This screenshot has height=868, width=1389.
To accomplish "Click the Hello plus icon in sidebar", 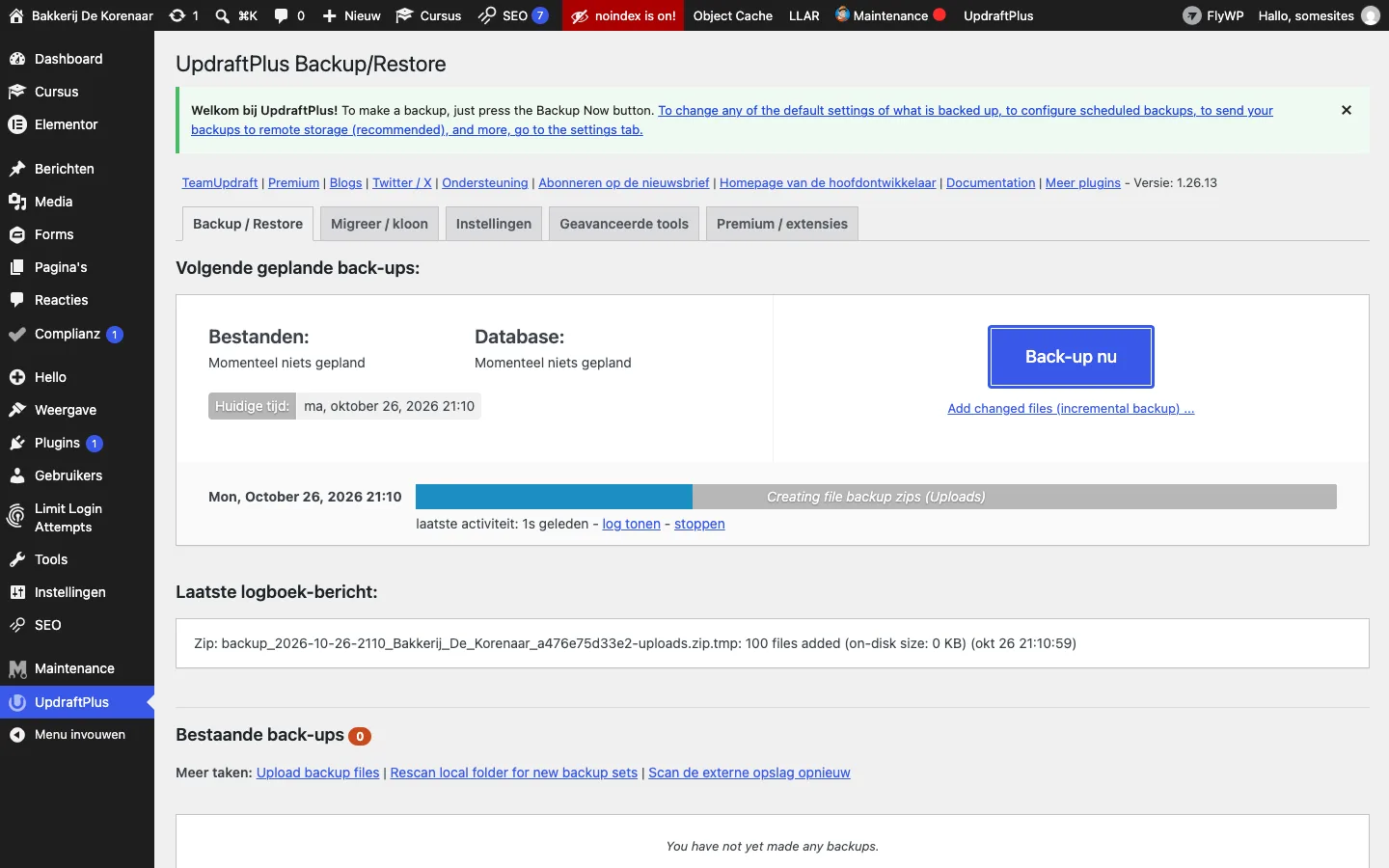I will [16, 377].
